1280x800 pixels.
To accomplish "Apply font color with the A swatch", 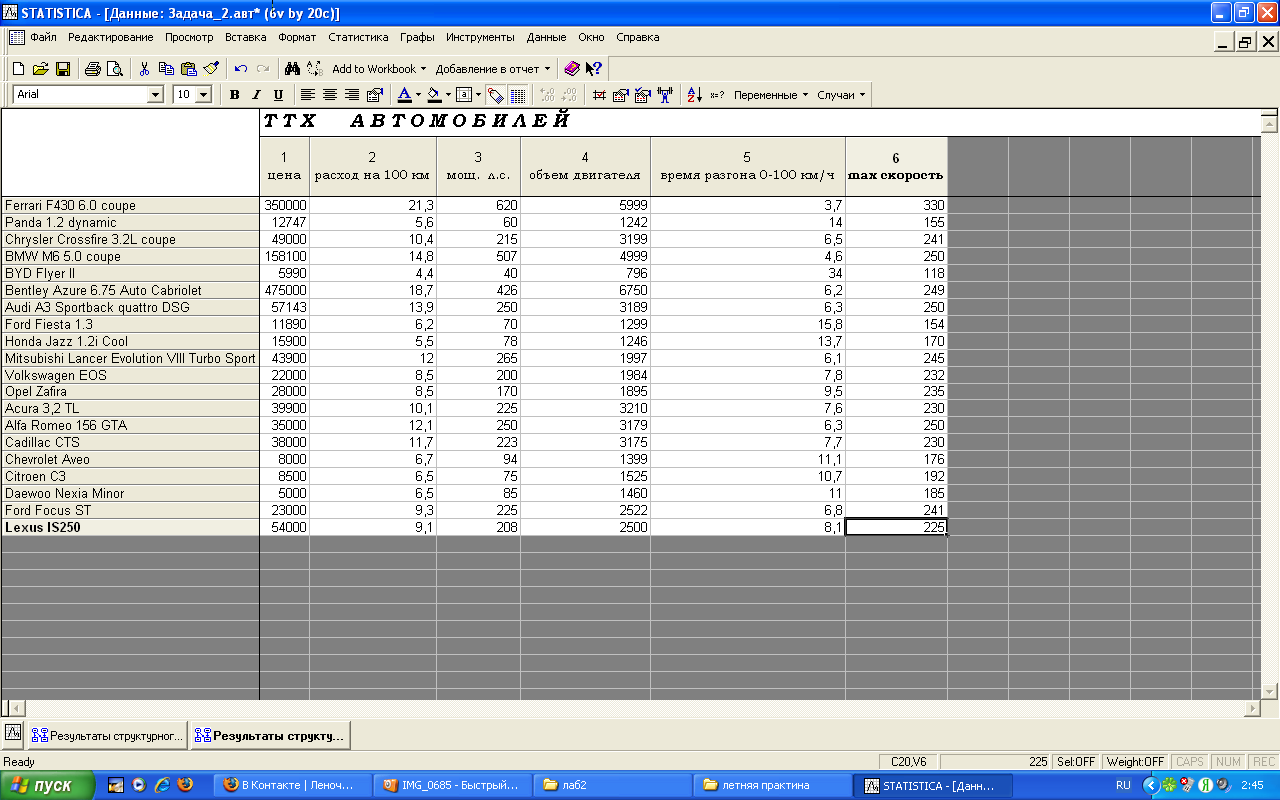I will tap(404, 95).
